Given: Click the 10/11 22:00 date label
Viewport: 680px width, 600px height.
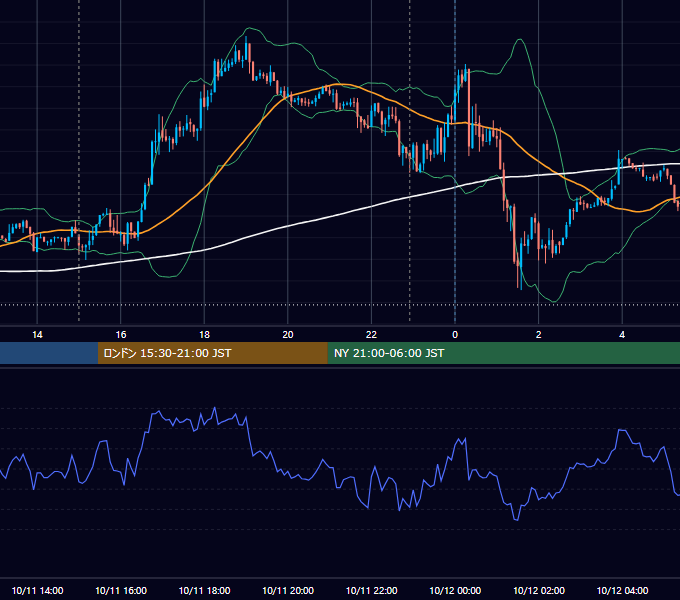Looking at the screenshot, I should [371, 590].
